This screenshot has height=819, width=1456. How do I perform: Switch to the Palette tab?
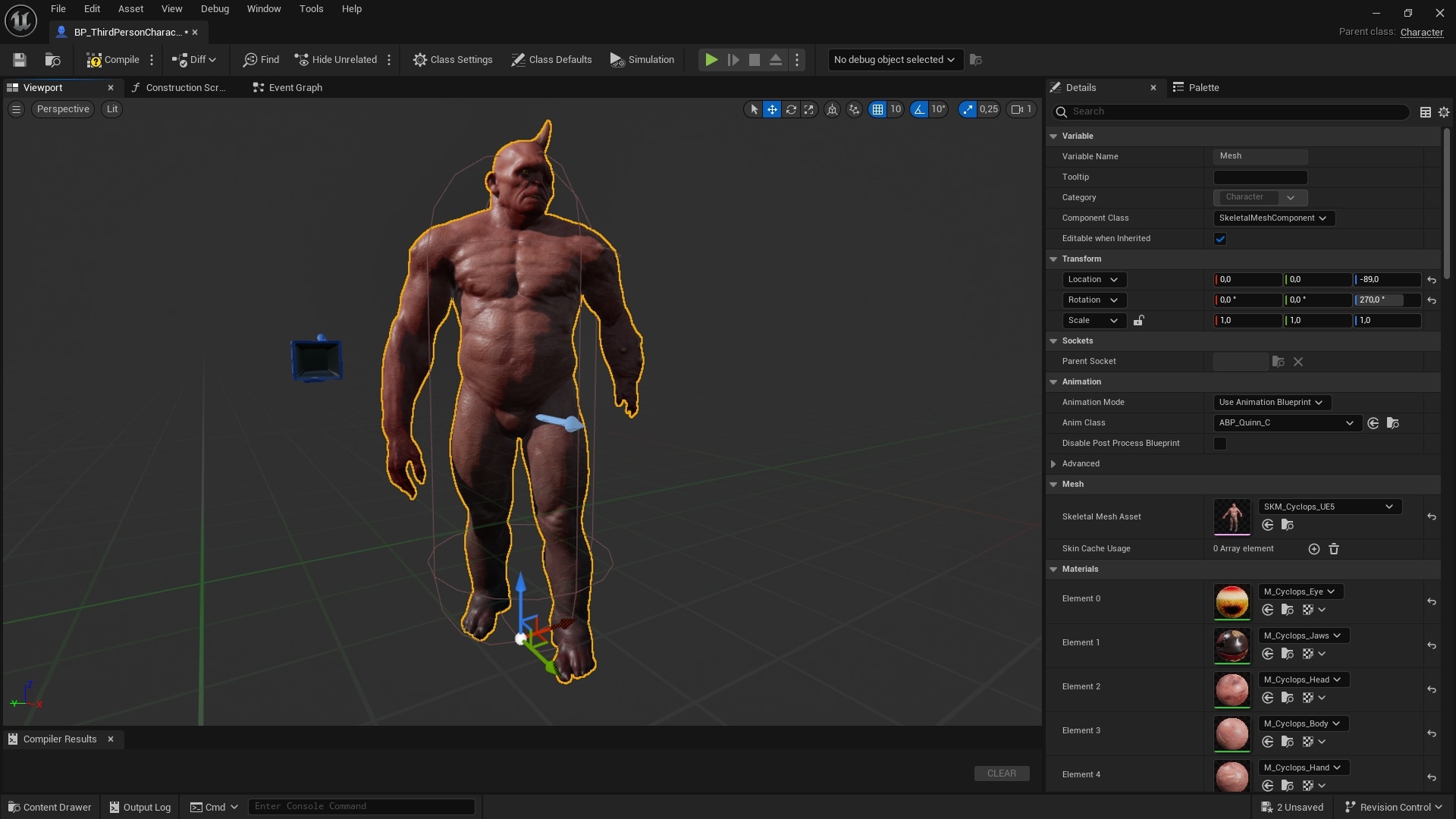(x=1197, y=88)
